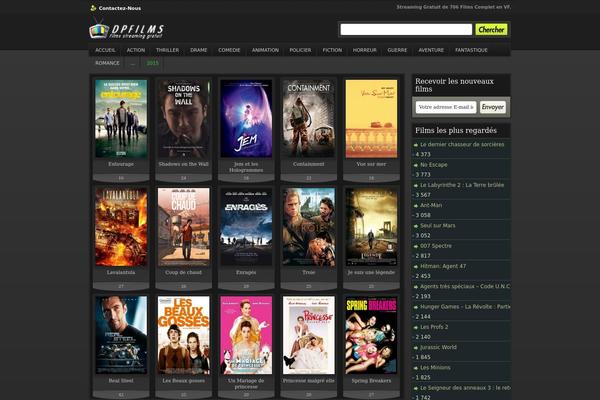Screen dimensions: 600x400
Task: Open the Shadows on the Wall poster
Action: (x=184, y=119)
